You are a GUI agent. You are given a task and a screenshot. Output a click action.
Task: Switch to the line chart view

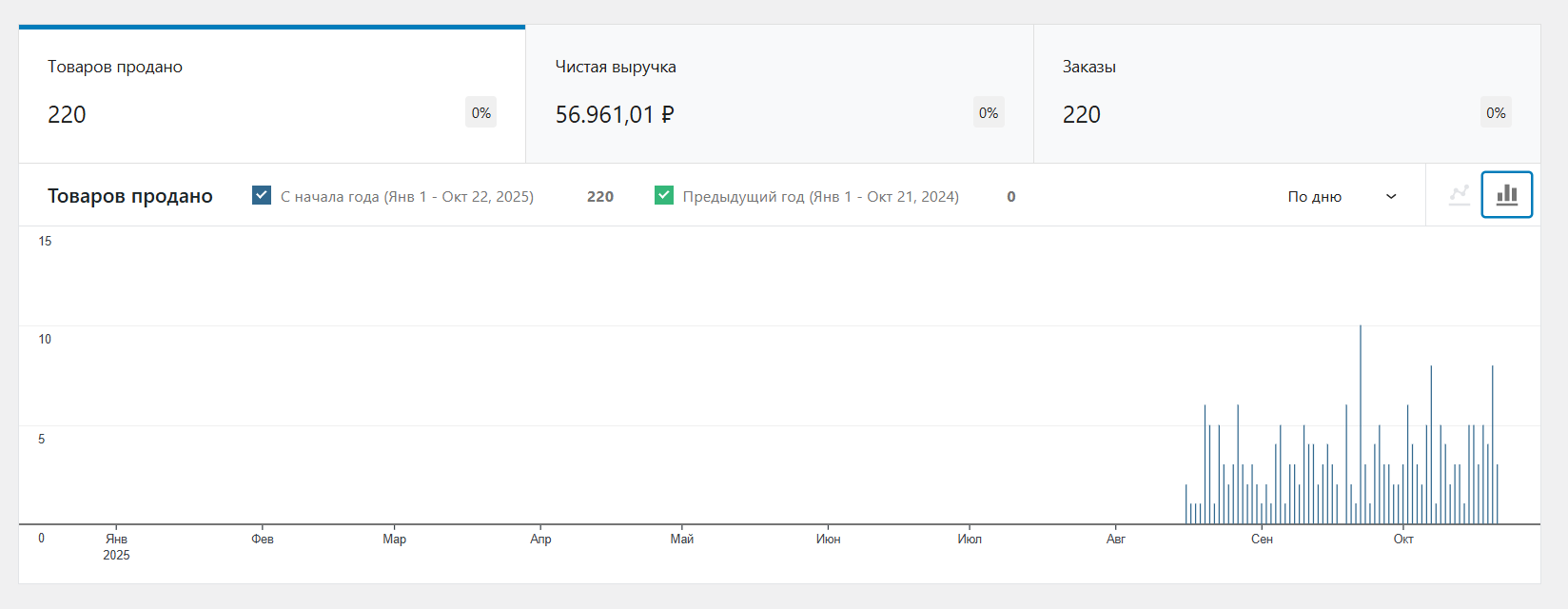coord(1459,195)
